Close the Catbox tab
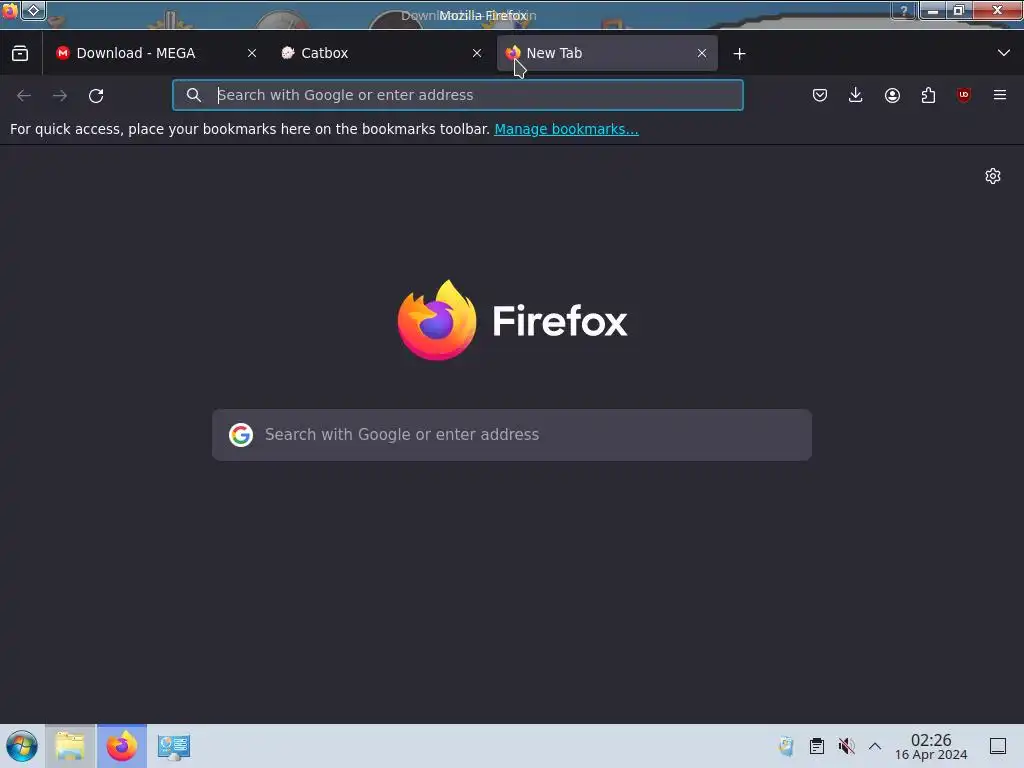 (477, 54)
